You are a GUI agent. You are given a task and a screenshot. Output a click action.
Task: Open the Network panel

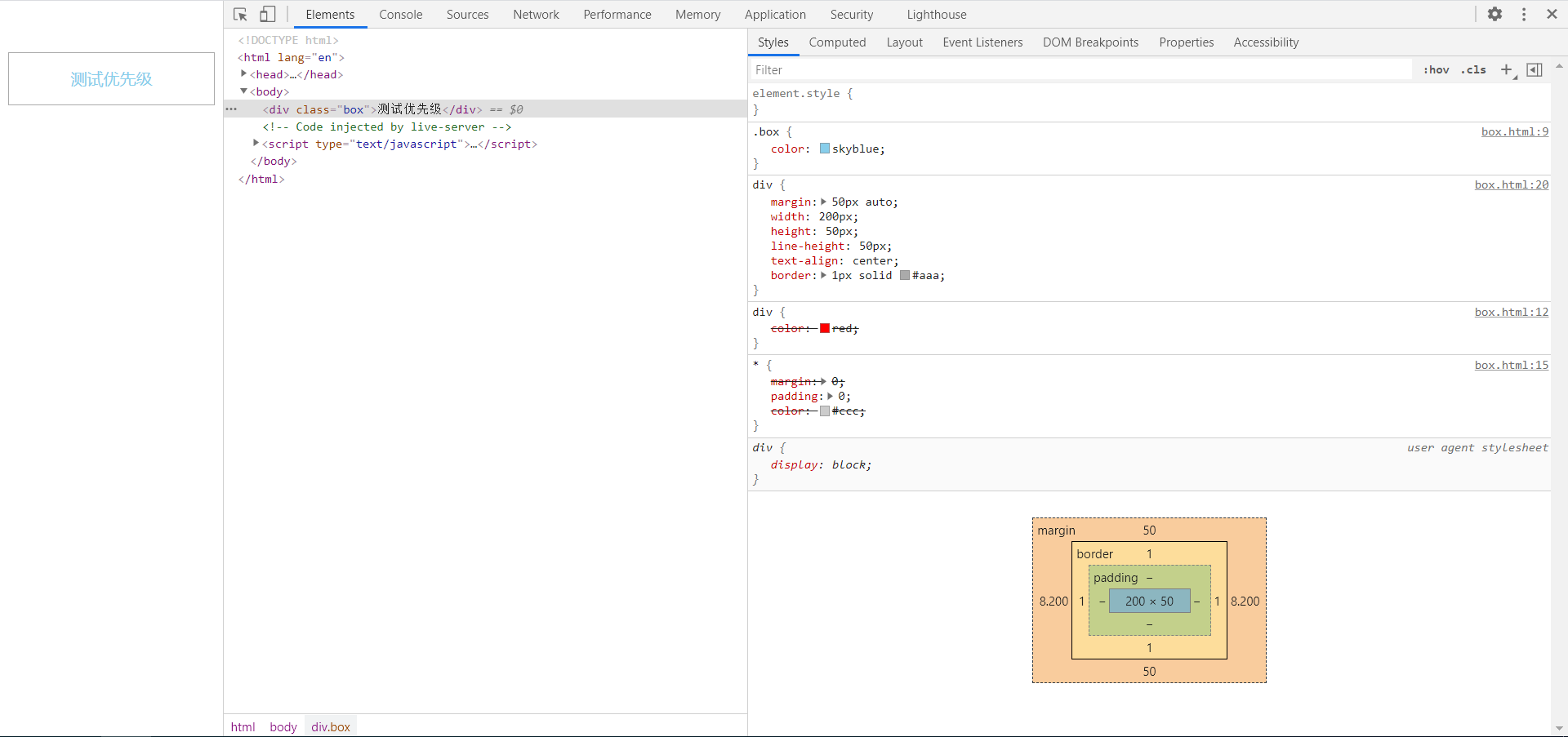(536, 14)
